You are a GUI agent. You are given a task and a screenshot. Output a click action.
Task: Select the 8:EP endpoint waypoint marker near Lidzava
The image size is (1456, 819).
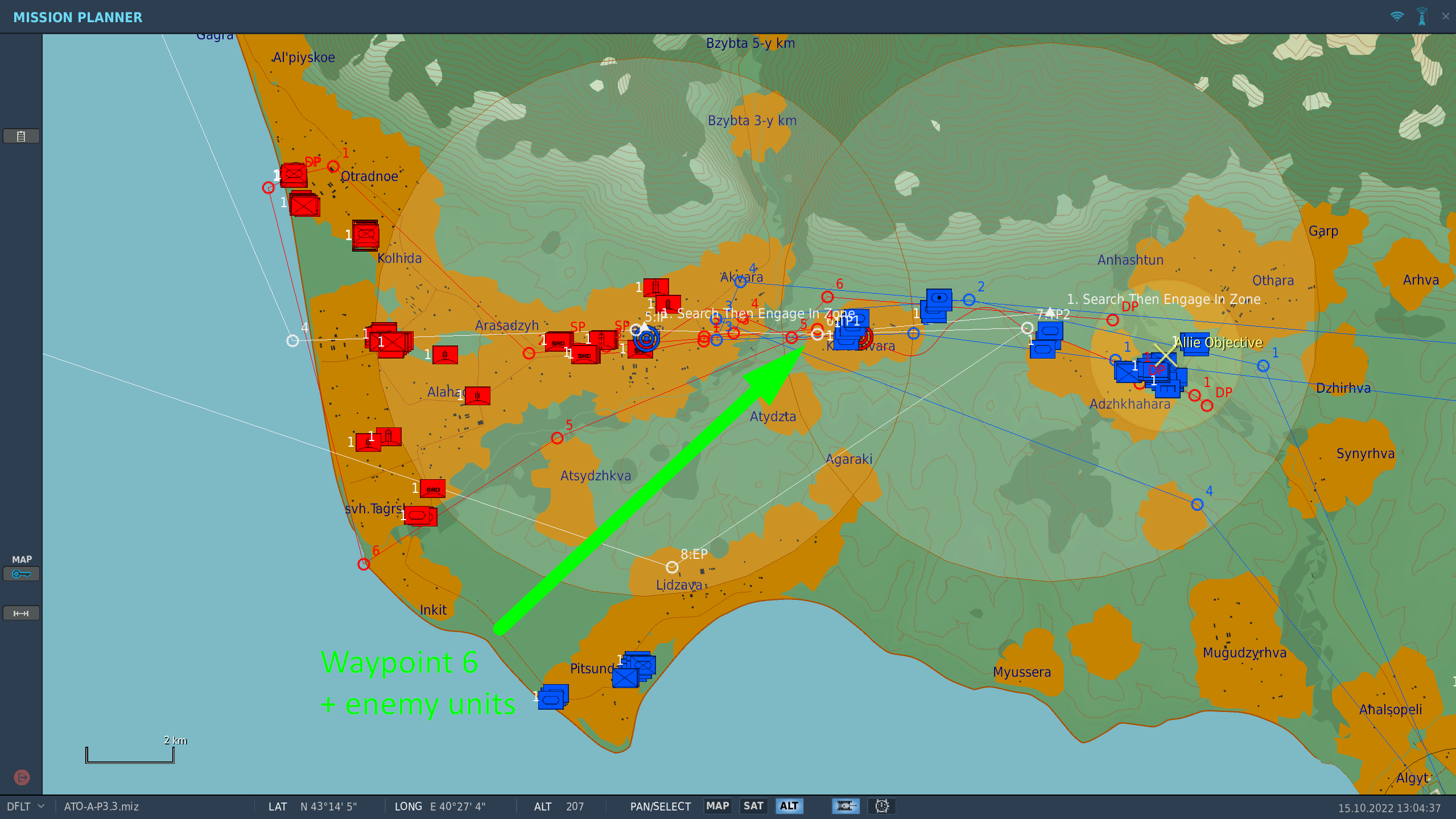point(672,567)
